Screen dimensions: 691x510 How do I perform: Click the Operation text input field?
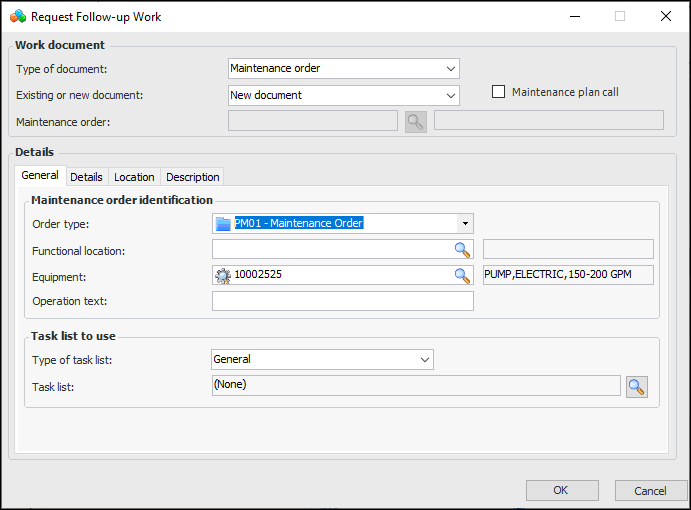pos(342,301)
